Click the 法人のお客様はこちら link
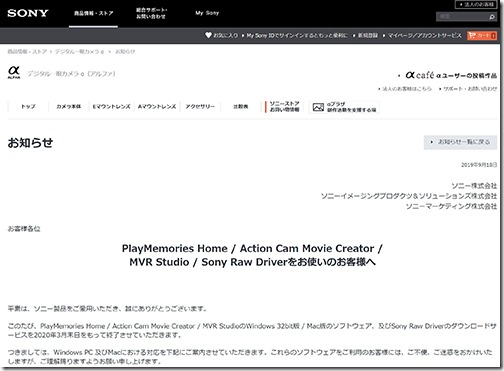This screenshot has height=371, width=504. 407,89
